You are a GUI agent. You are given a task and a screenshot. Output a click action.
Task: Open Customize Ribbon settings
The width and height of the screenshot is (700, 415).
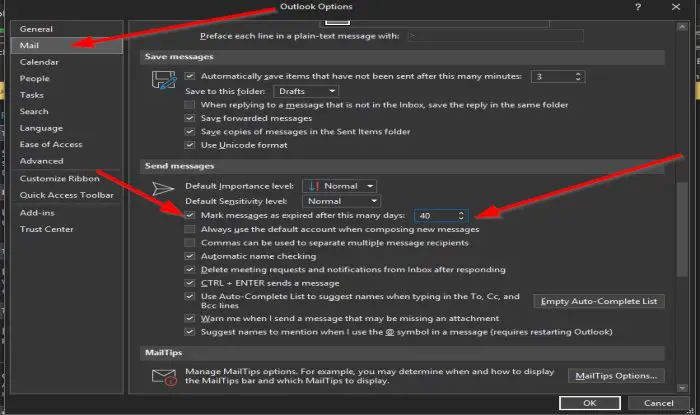coord(67,178)
